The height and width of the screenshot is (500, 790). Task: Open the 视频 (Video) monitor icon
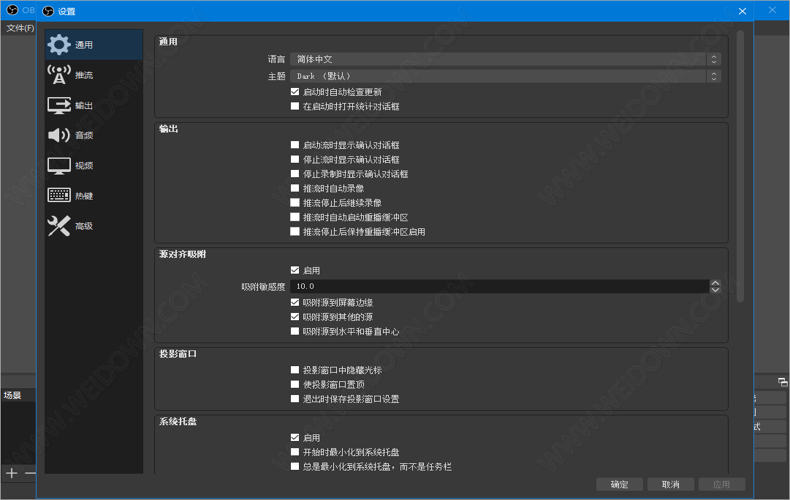(x=59, y=166)
